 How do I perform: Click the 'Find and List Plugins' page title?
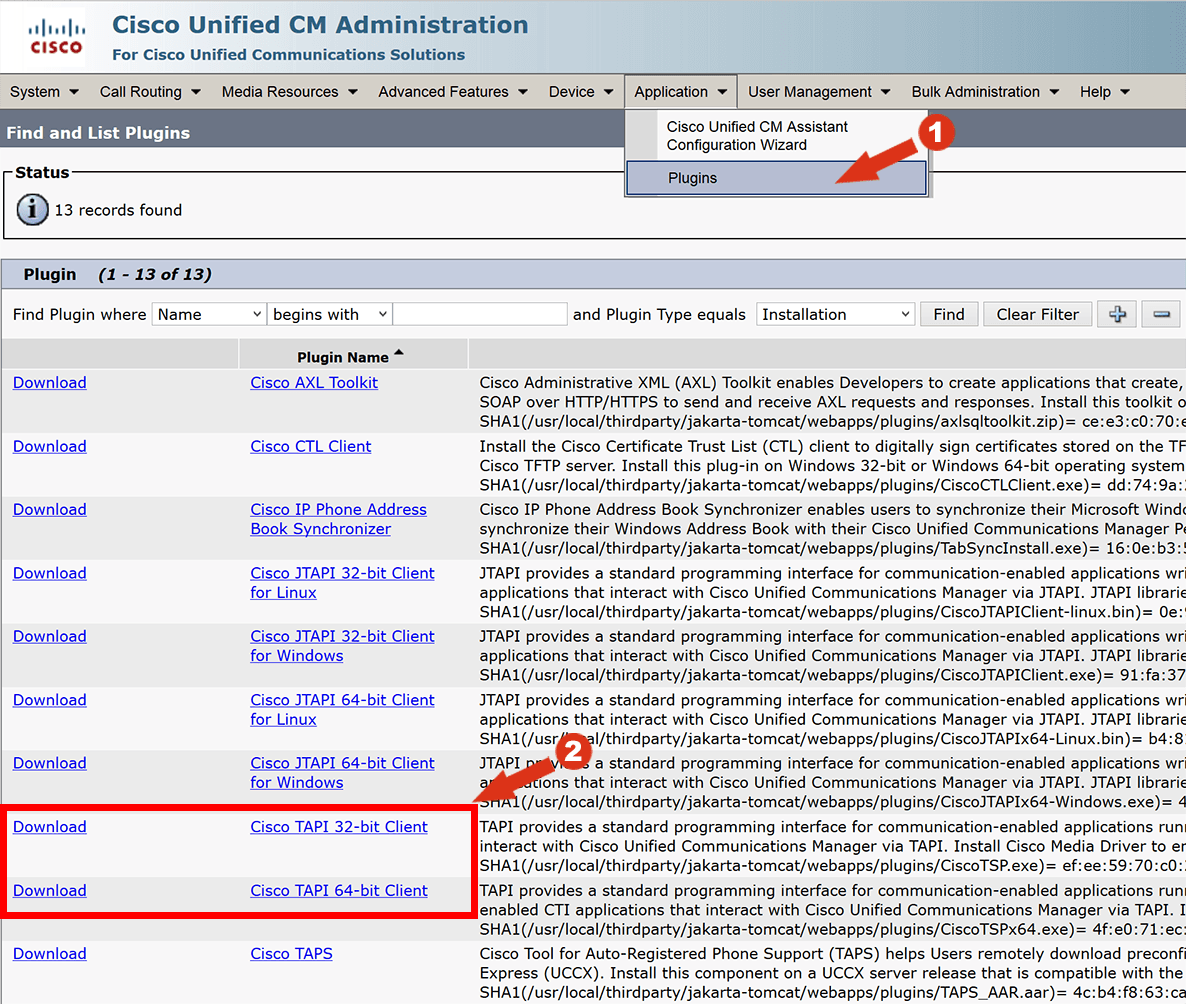coord(98,132)
